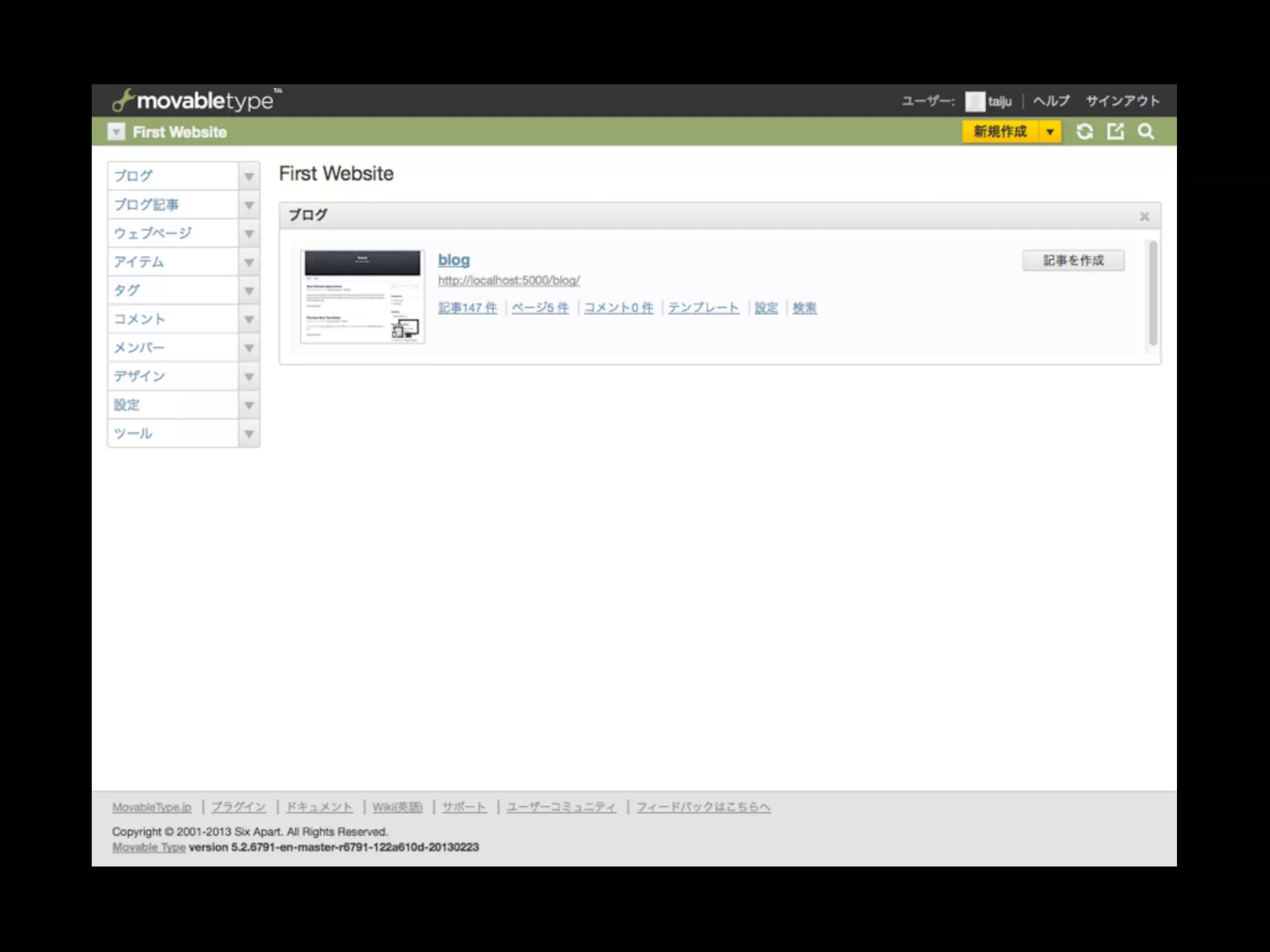Expand the デザイン sidebar menu arrow

pos(249,377)
